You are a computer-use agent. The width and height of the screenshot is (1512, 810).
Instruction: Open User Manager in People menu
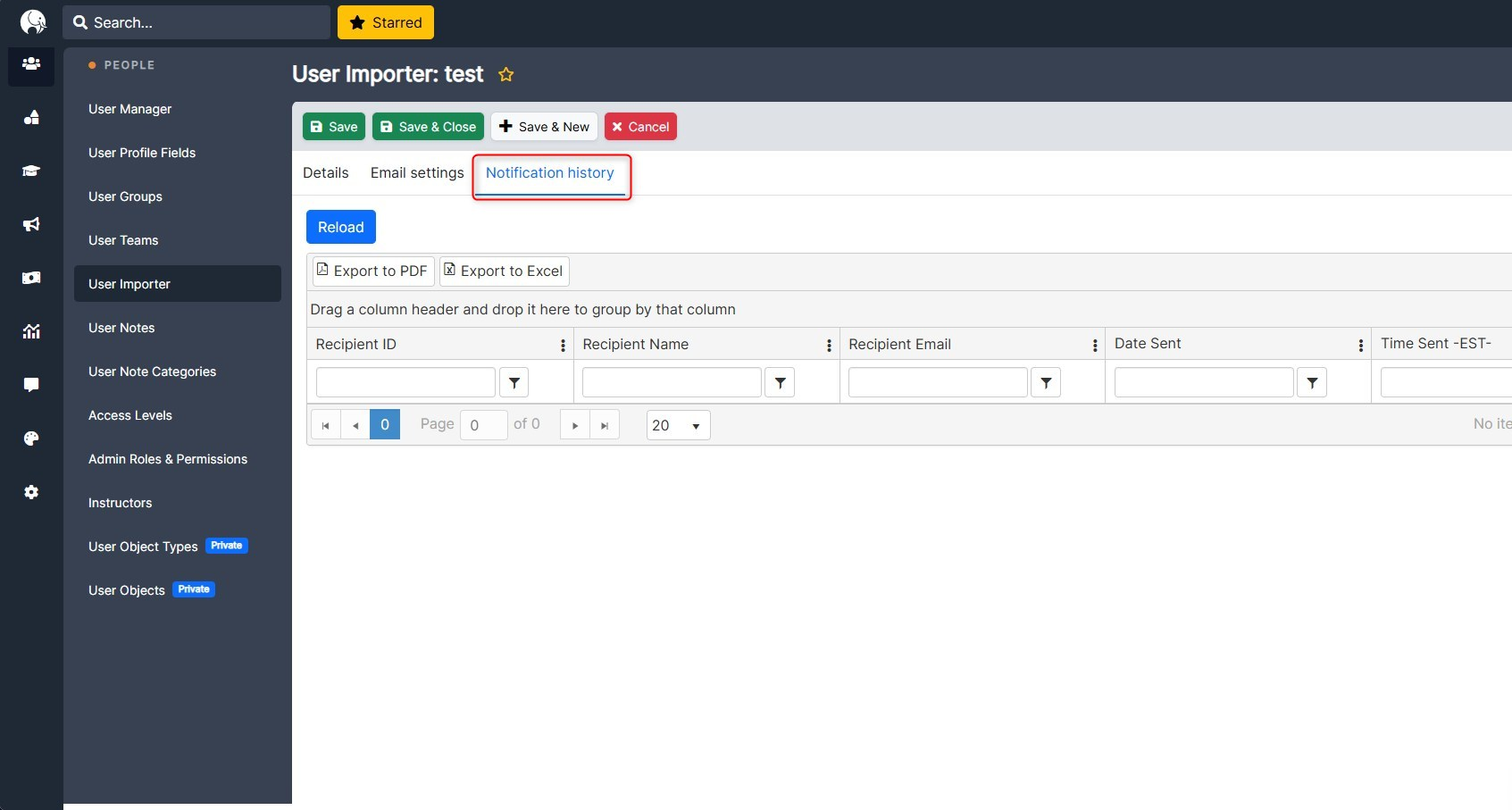(x=178, y=109)
